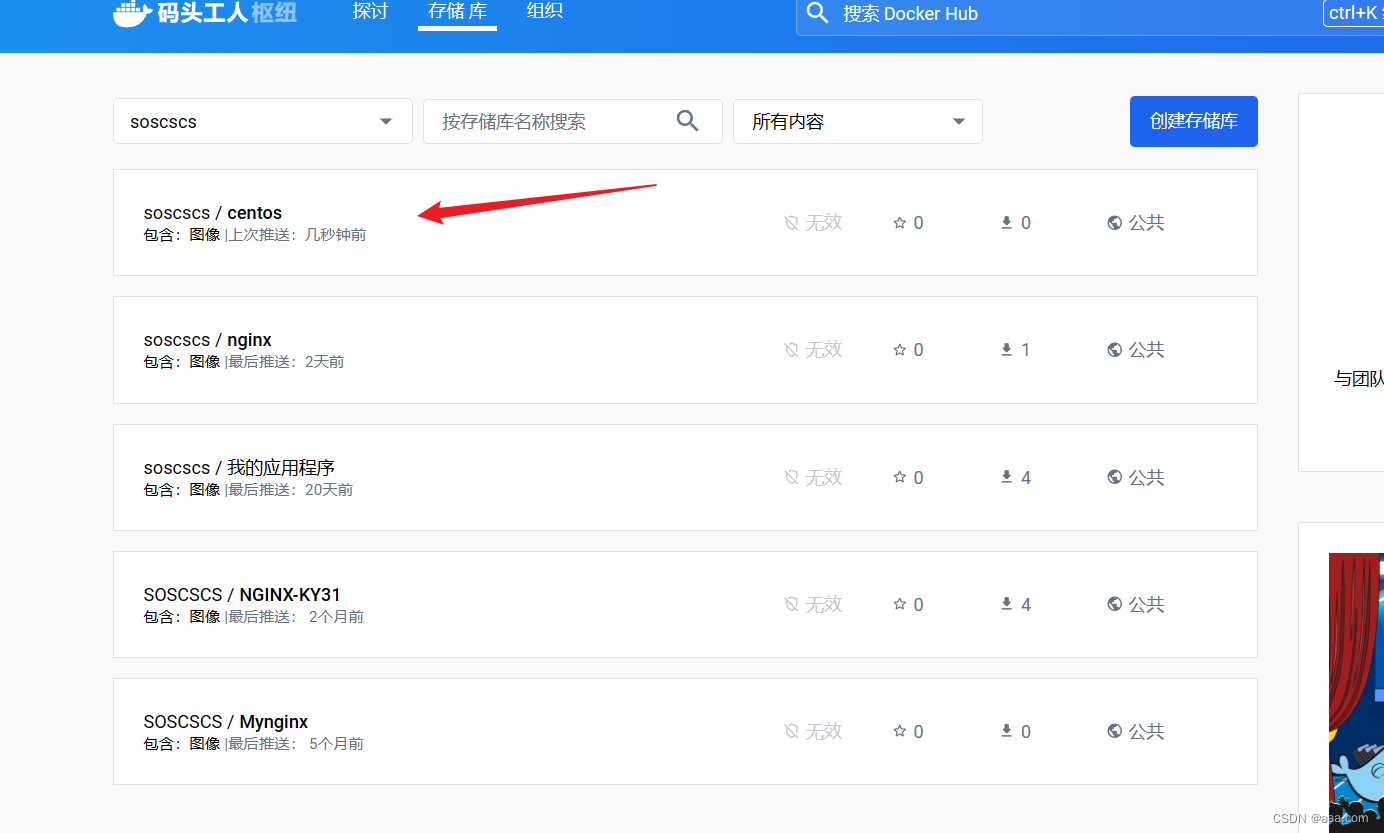The width and height of the screenshot is (1384, 833).
Task: Click the globe icon in 我的应用程序 row
Action: [1115, 478]
